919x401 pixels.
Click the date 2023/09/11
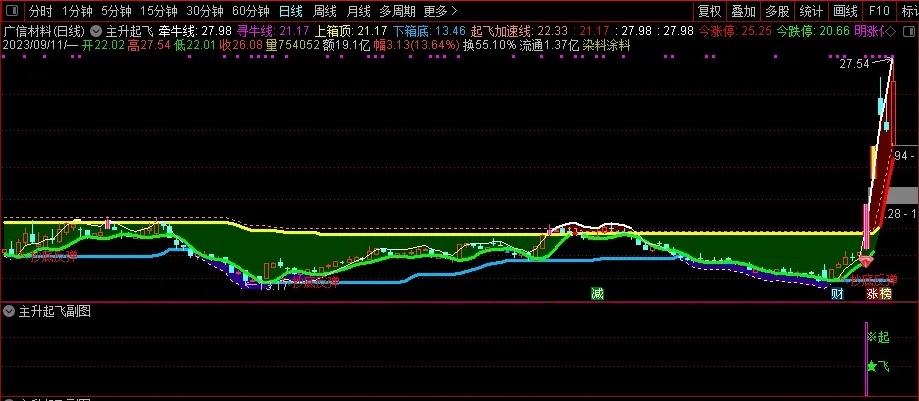tap(36, 45)
